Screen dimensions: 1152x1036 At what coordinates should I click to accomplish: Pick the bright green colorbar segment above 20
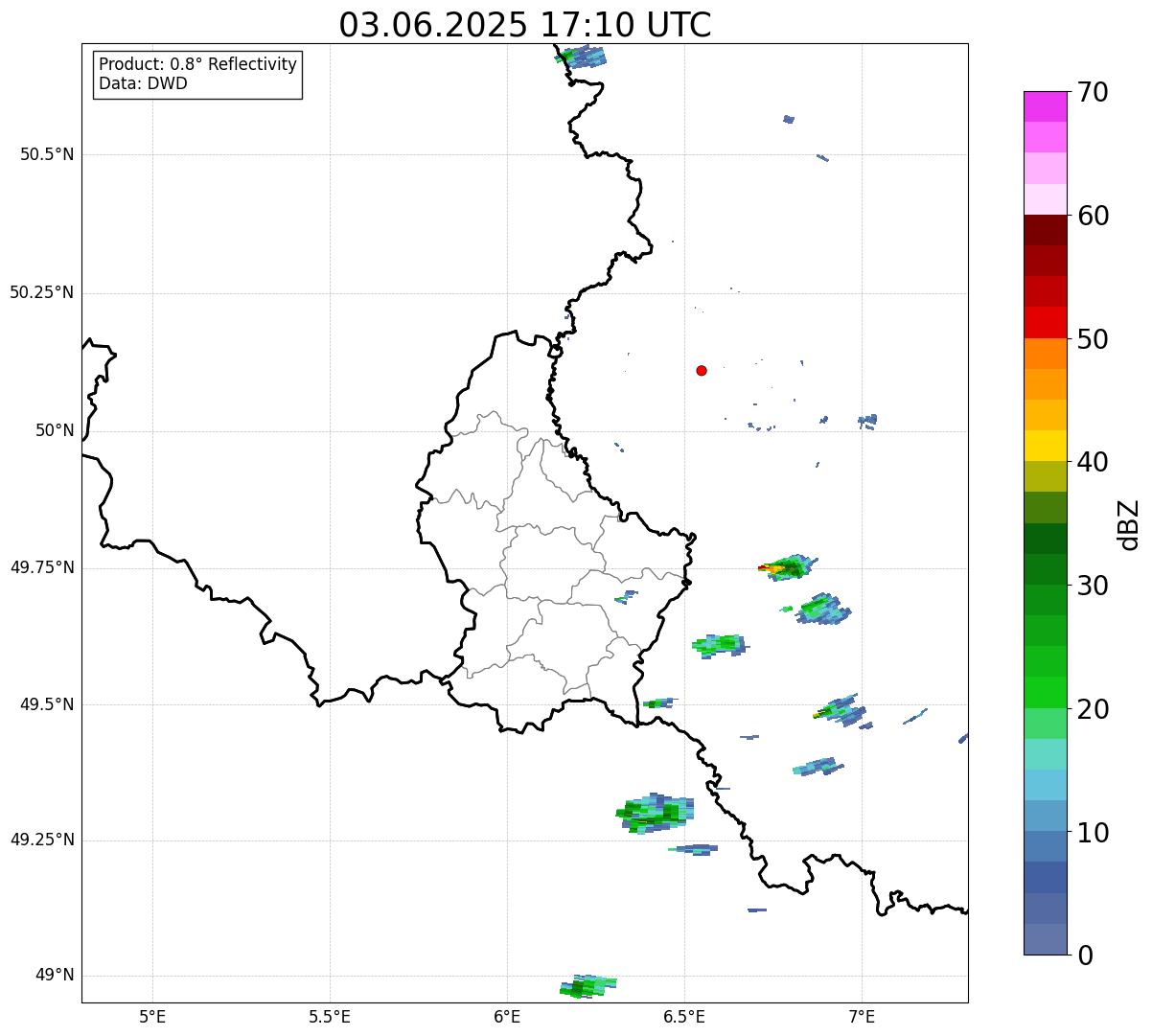pyautogui.click(x=1045, y=693)
